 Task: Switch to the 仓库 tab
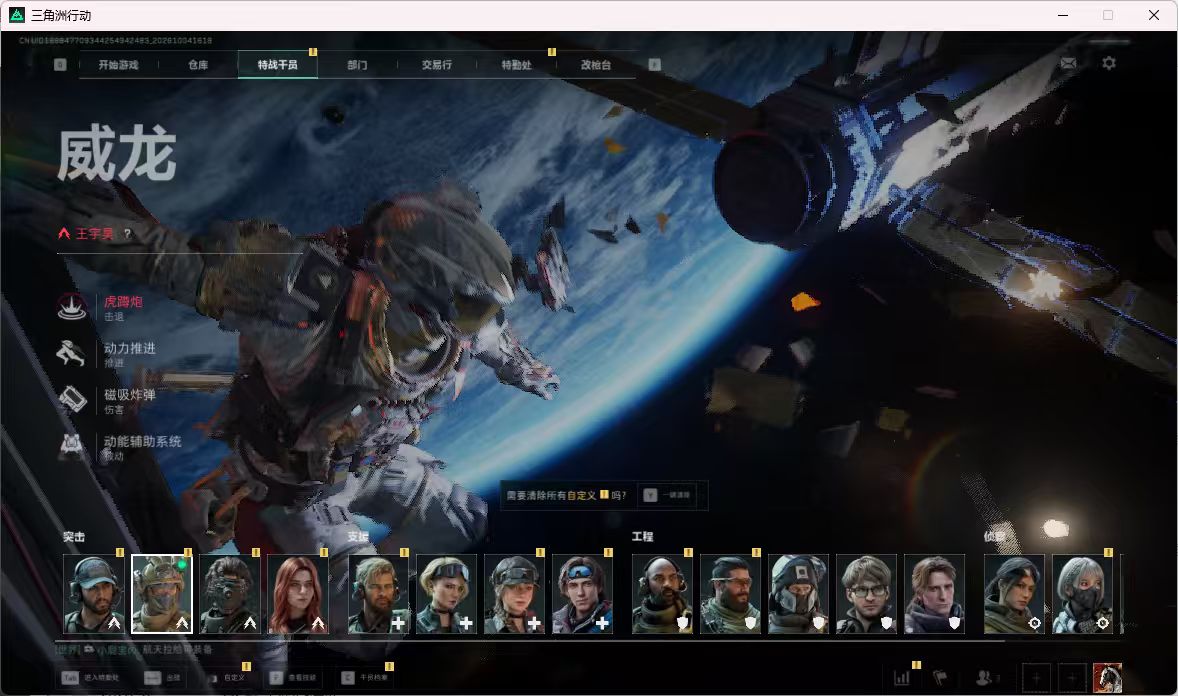198,65
